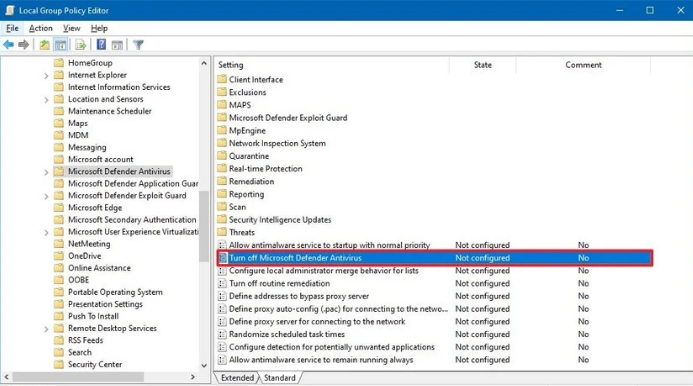Click the OneDrive folder icon in tree
693x386 pixels.
pos(59,256)
